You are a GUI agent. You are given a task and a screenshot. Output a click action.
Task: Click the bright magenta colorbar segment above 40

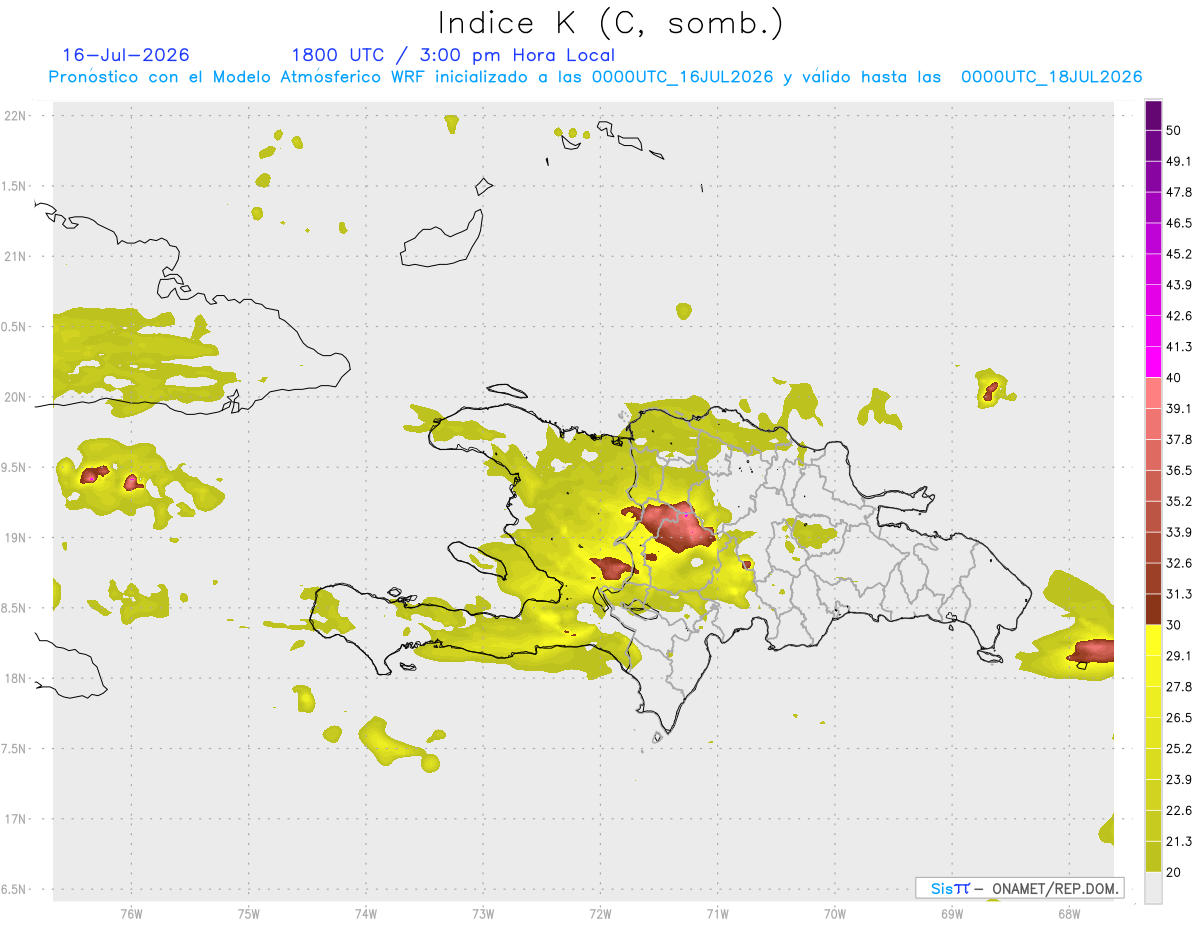(1153, 363)
